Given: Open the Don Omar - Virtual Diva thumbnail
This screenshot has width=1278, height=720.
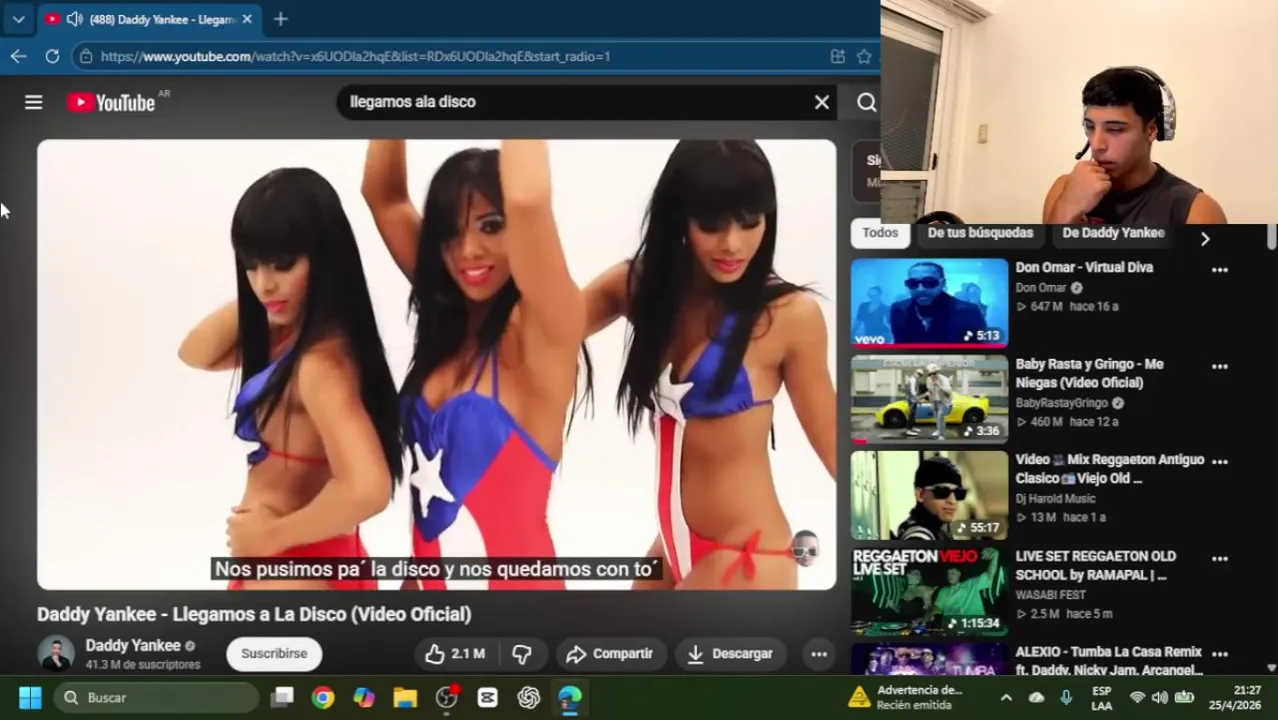Looking at the screenshot, I should pos(929,303).
